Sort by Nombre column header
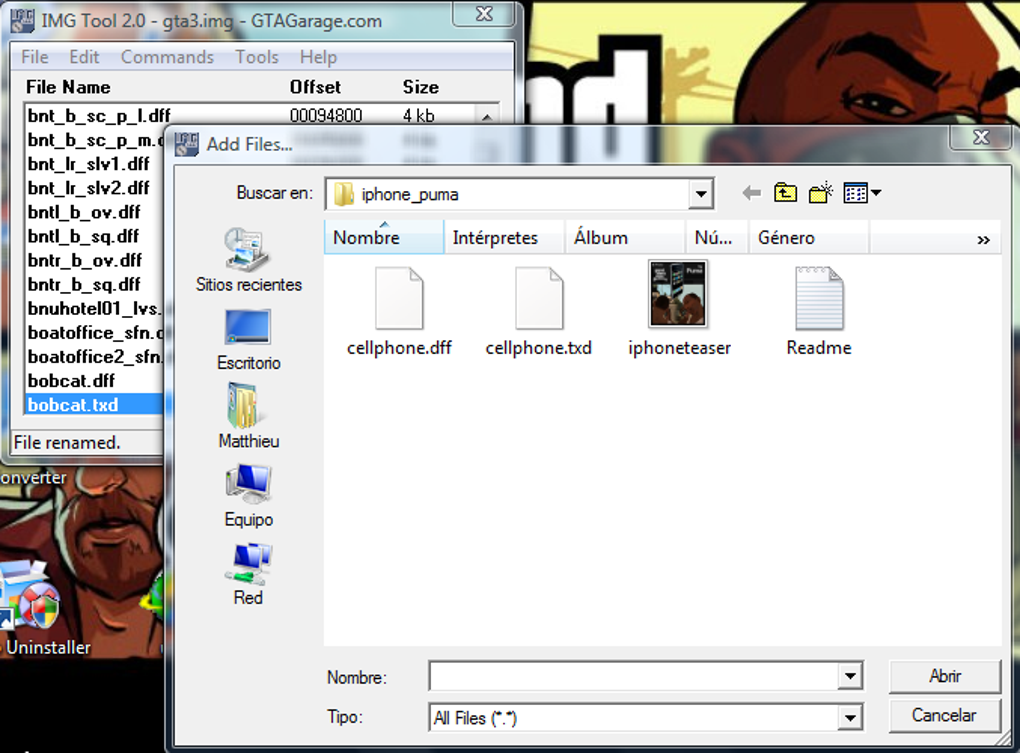 pyautogui.click(x=384, y=237)
